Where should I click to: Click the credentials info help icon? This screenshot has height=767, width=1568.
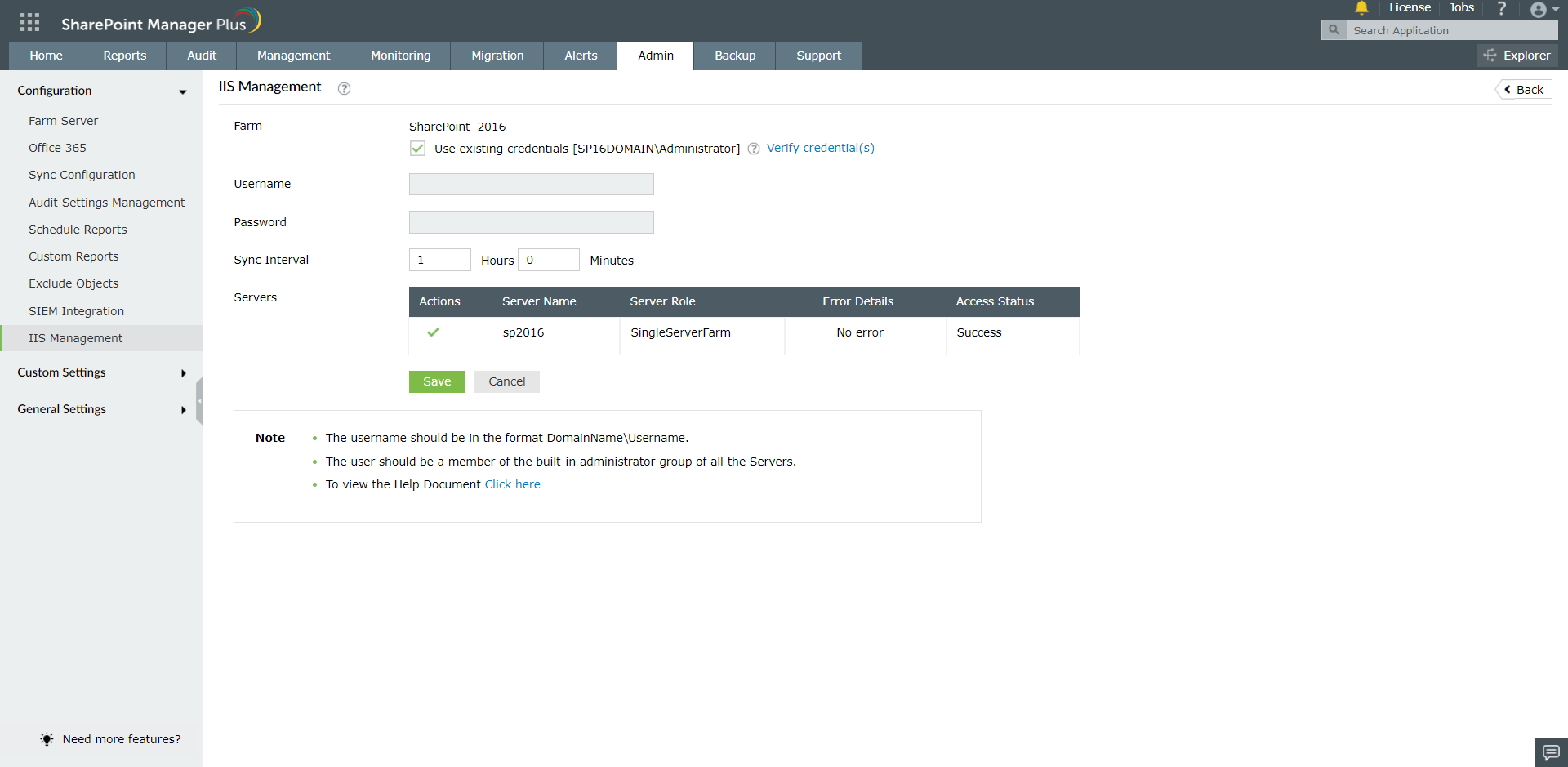[754, 149]
